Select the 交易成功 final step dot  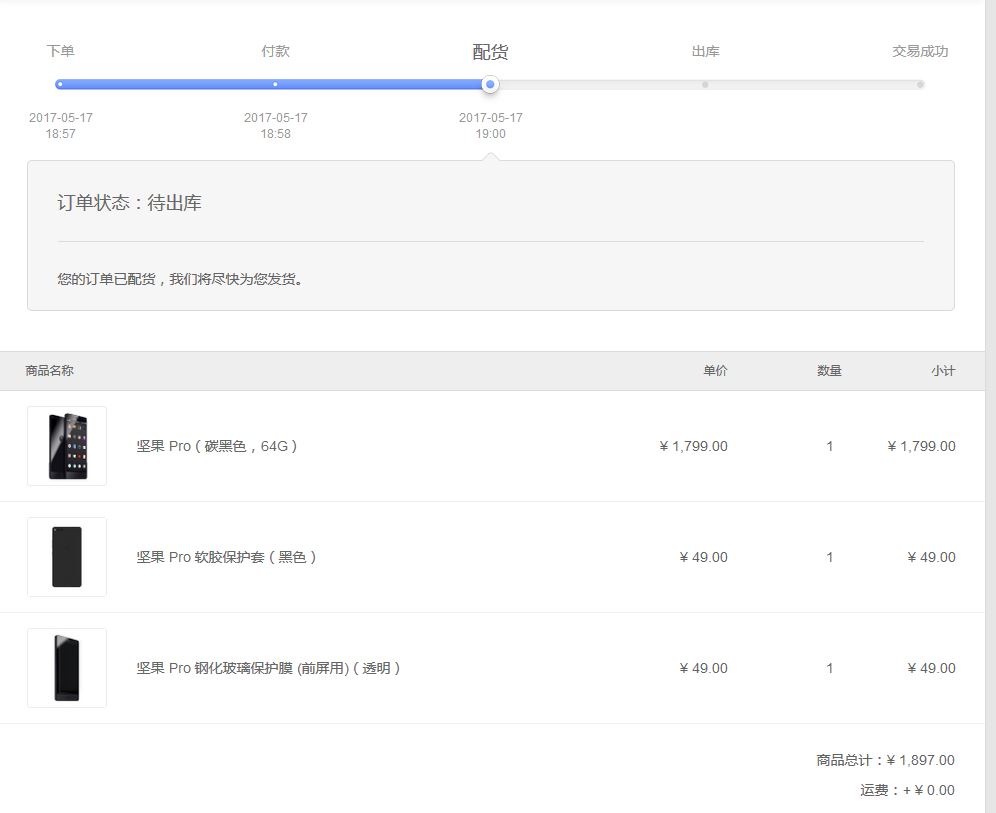[x=920, y=84]
